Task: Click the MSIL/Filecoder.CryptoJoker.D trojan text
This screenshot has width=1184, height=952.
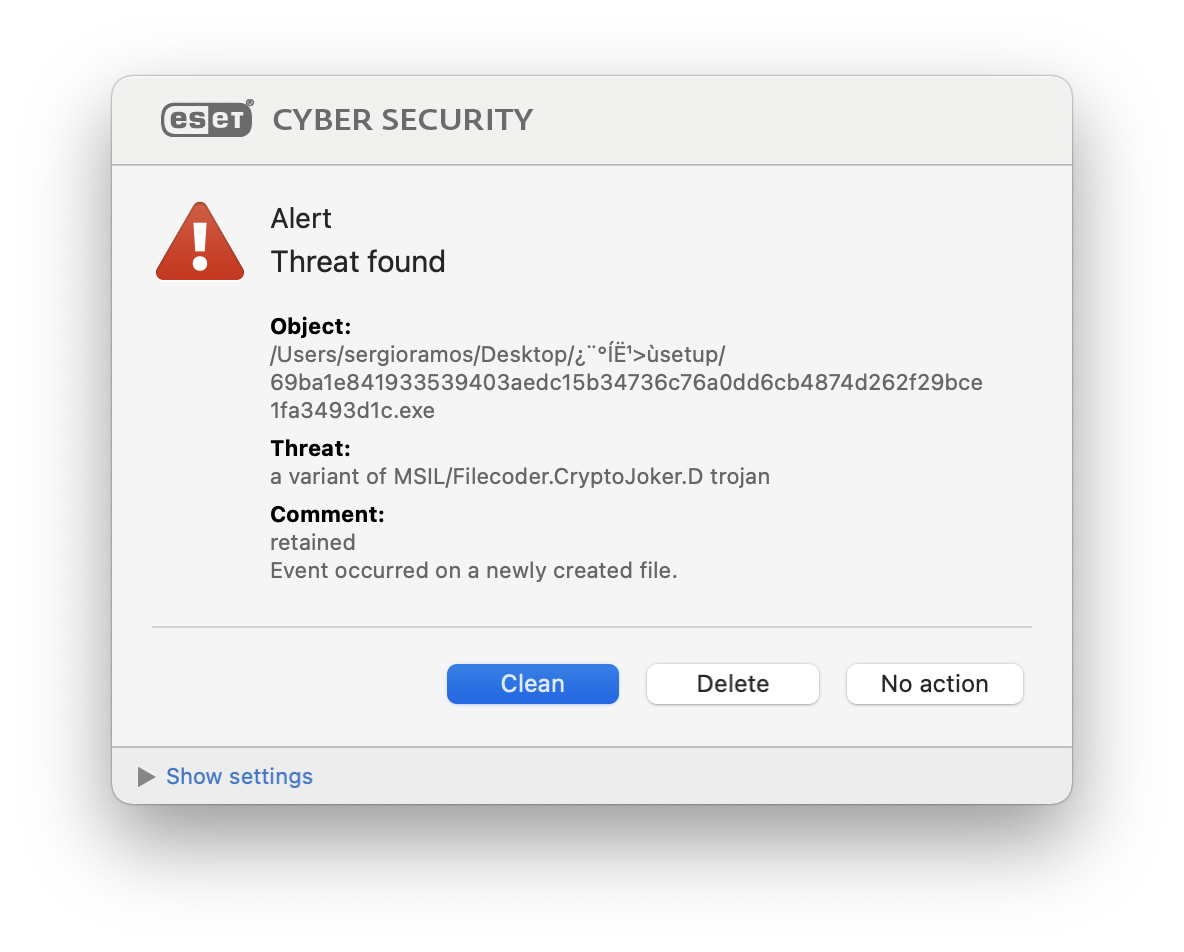Action: click(581, 476)
